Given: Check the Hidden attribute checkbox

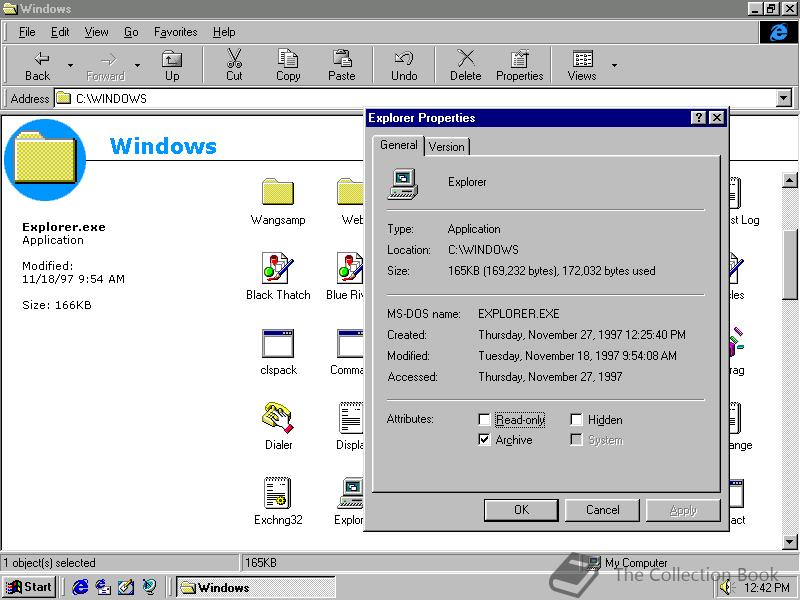Looking at the screenshot, I should point(576,419).
